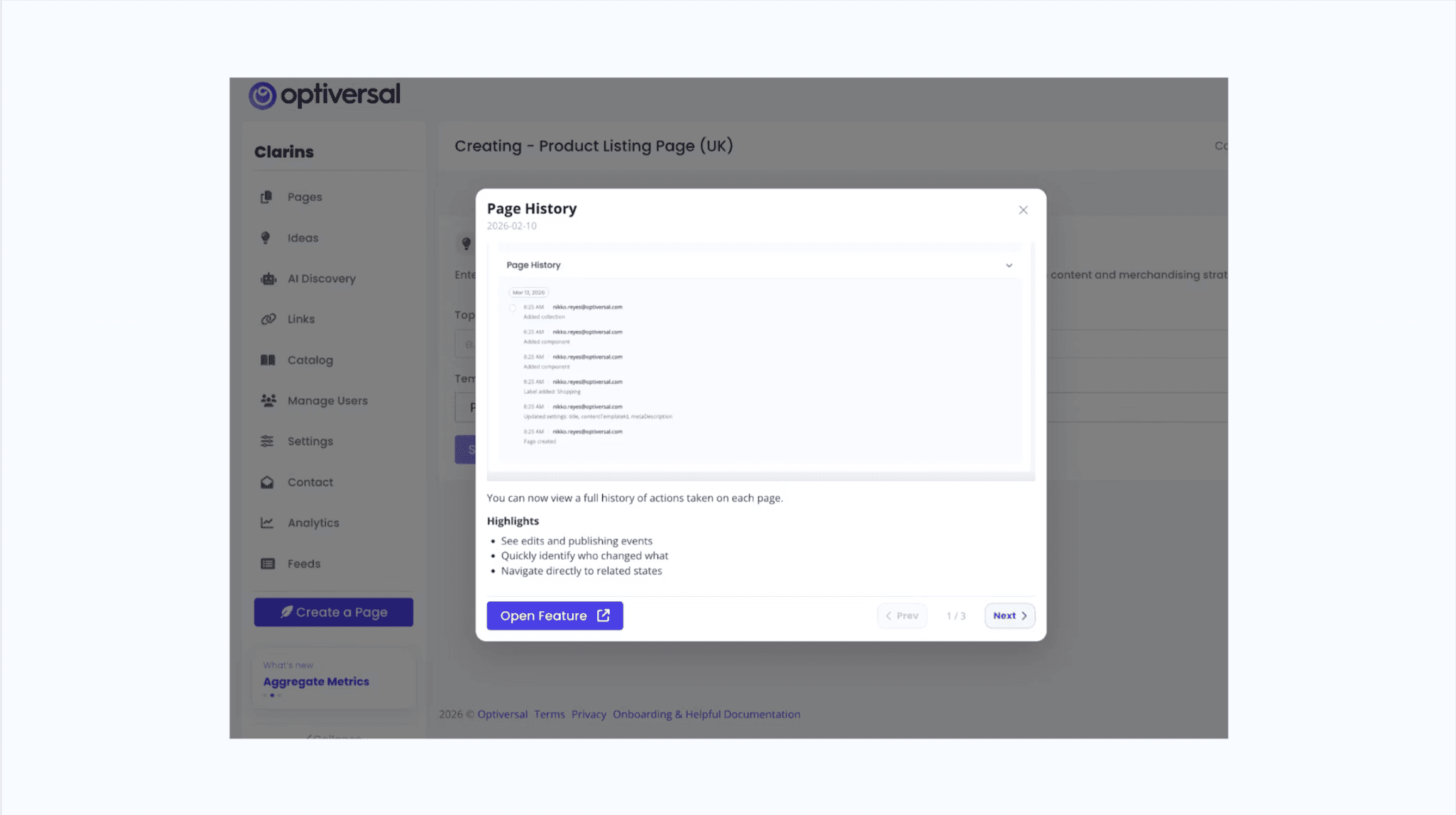The image size is (1456, 815).
Task: Click the Pages sidebar icon
Action: coord(267,197)
